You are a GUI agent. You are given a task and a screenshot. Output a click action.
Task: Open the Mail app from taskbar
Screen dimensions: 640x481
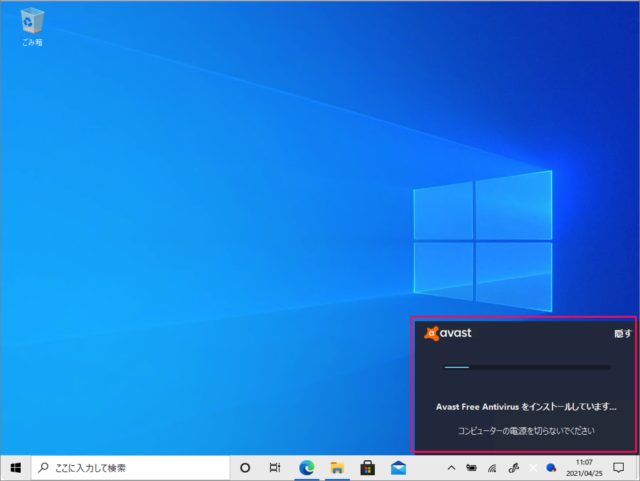click(398, 467)
